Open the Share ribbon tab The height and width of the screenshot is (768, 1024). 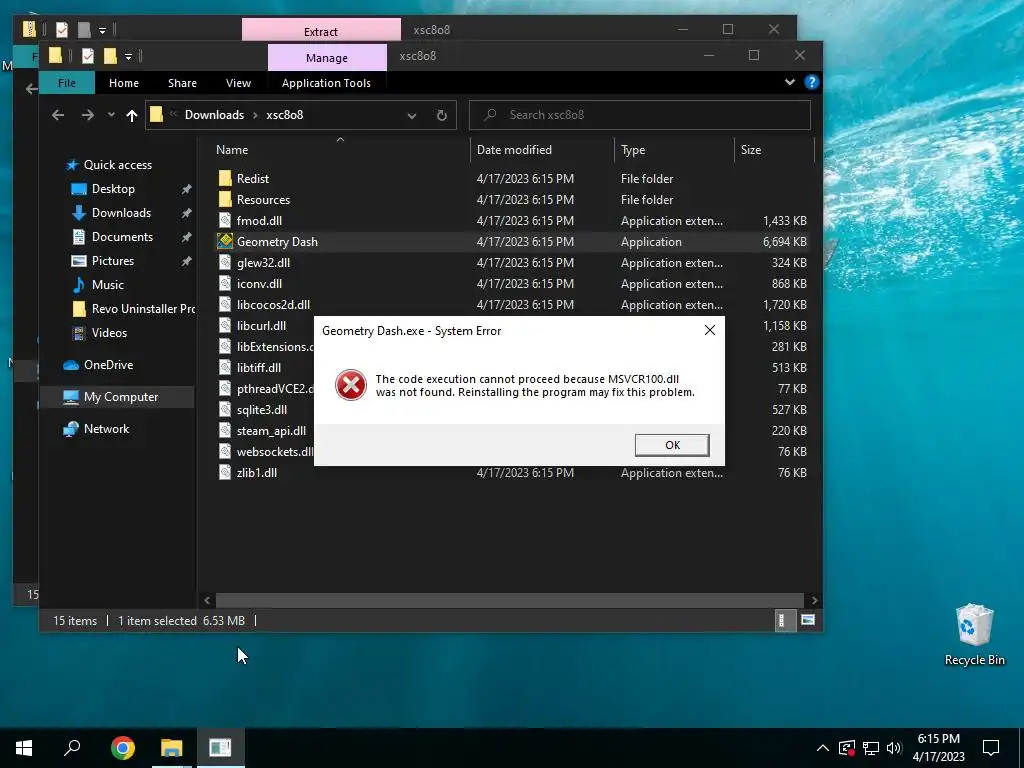(x=182, y=83)
